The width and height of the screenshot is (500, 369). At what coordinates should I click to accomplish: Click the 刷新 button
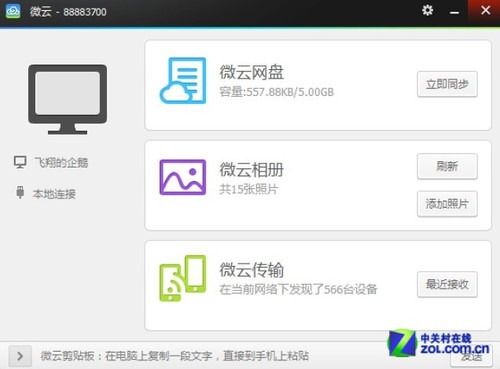coord(447,166)
